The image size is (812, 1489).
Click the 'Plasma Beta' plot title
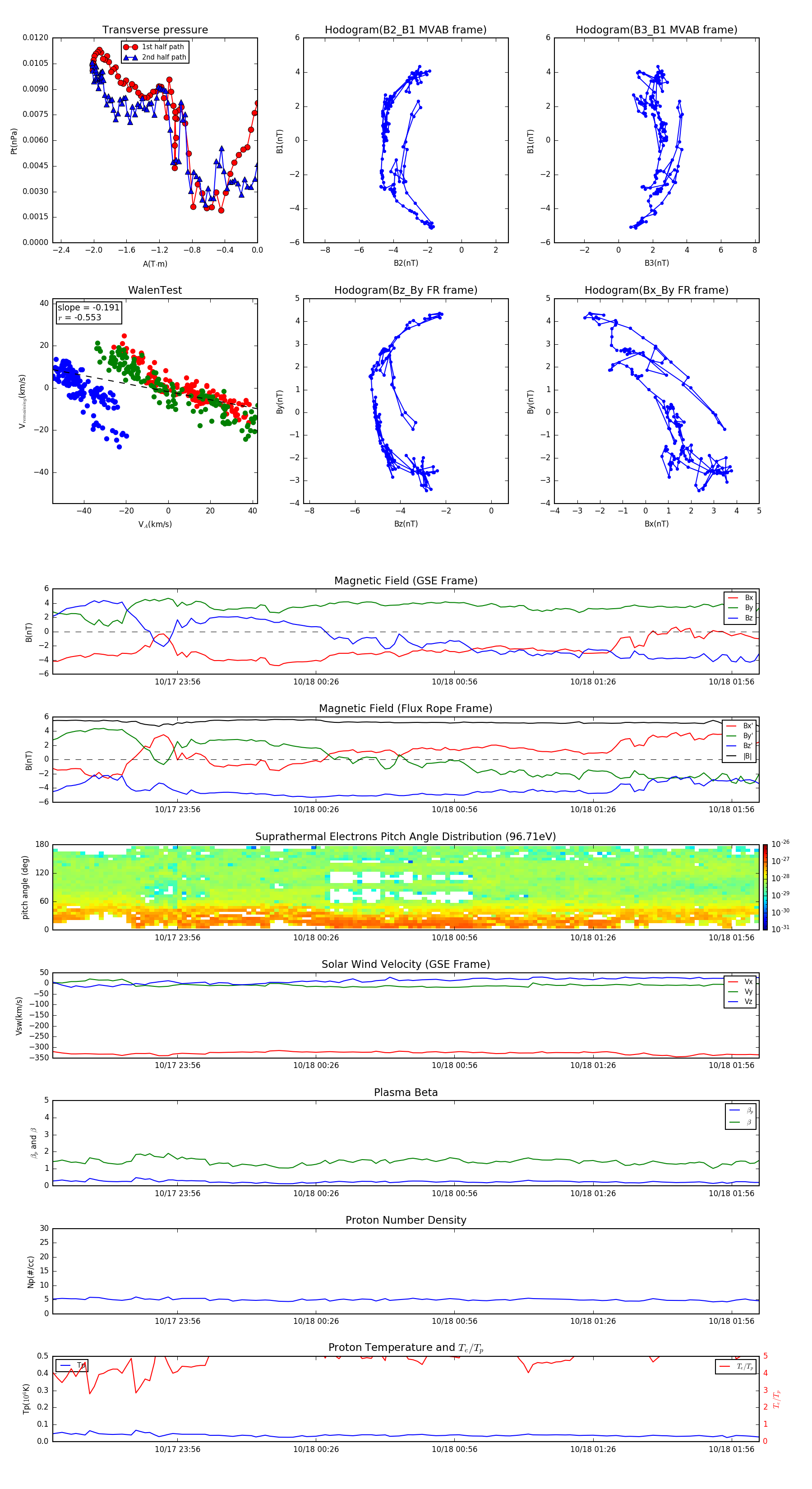[406, 1092]
